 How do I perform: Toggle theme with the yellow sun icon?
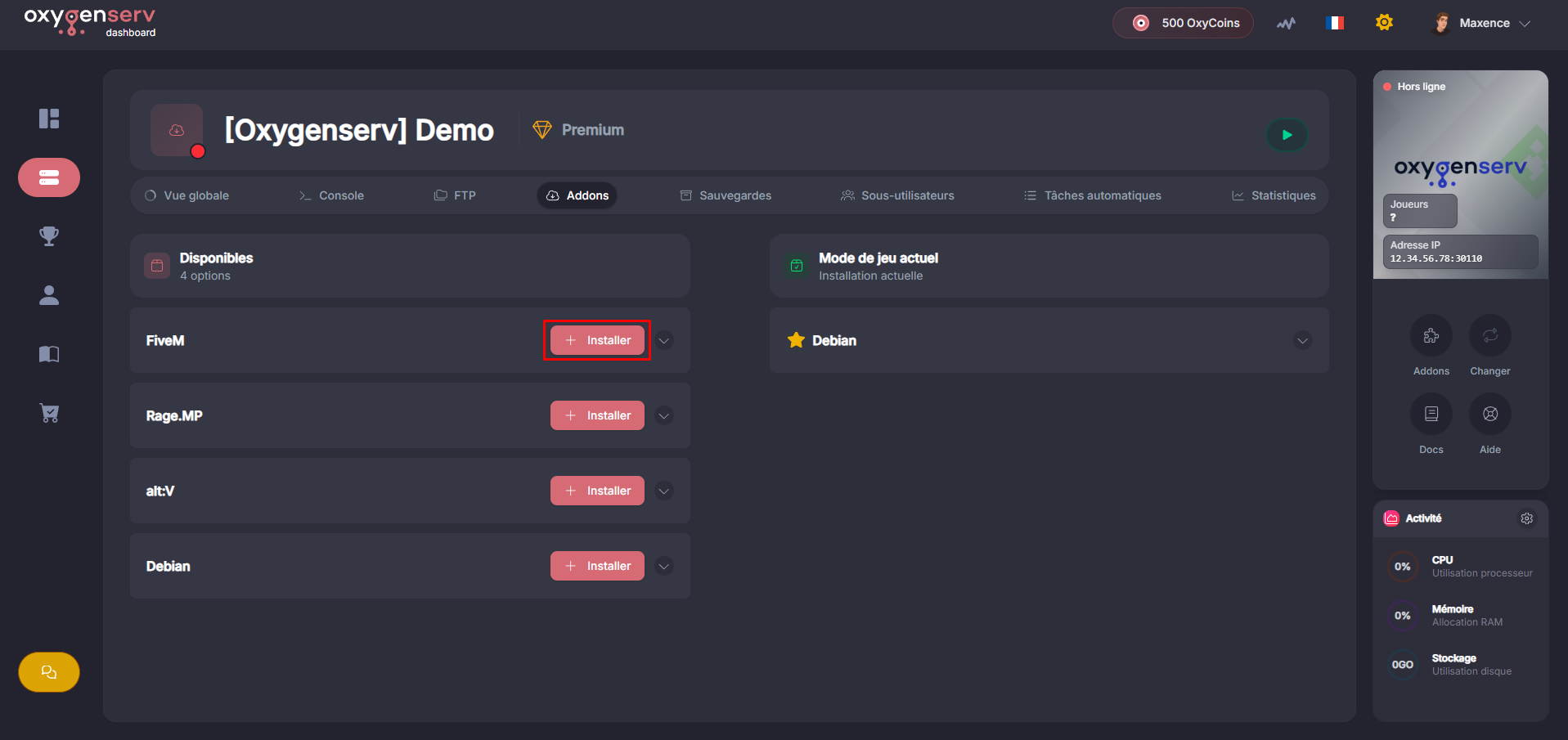[1384, 23]
